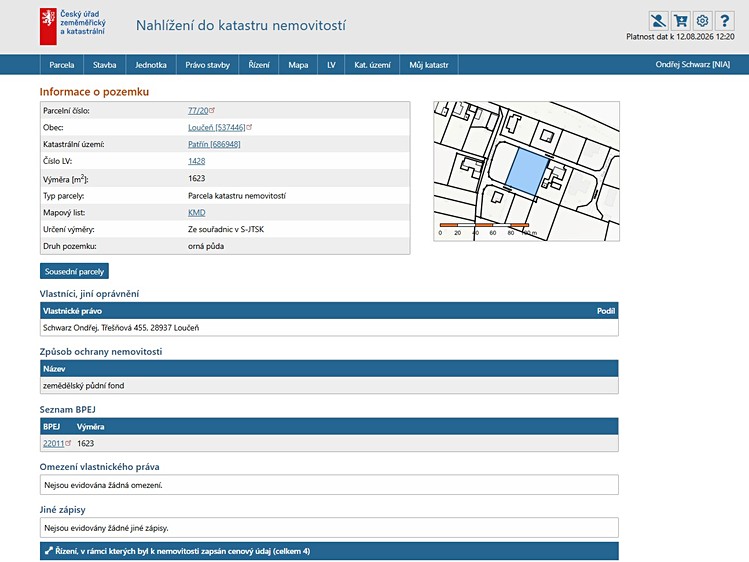Click the Sousední parcely button

pyautogui.click(x=74, y=271)
